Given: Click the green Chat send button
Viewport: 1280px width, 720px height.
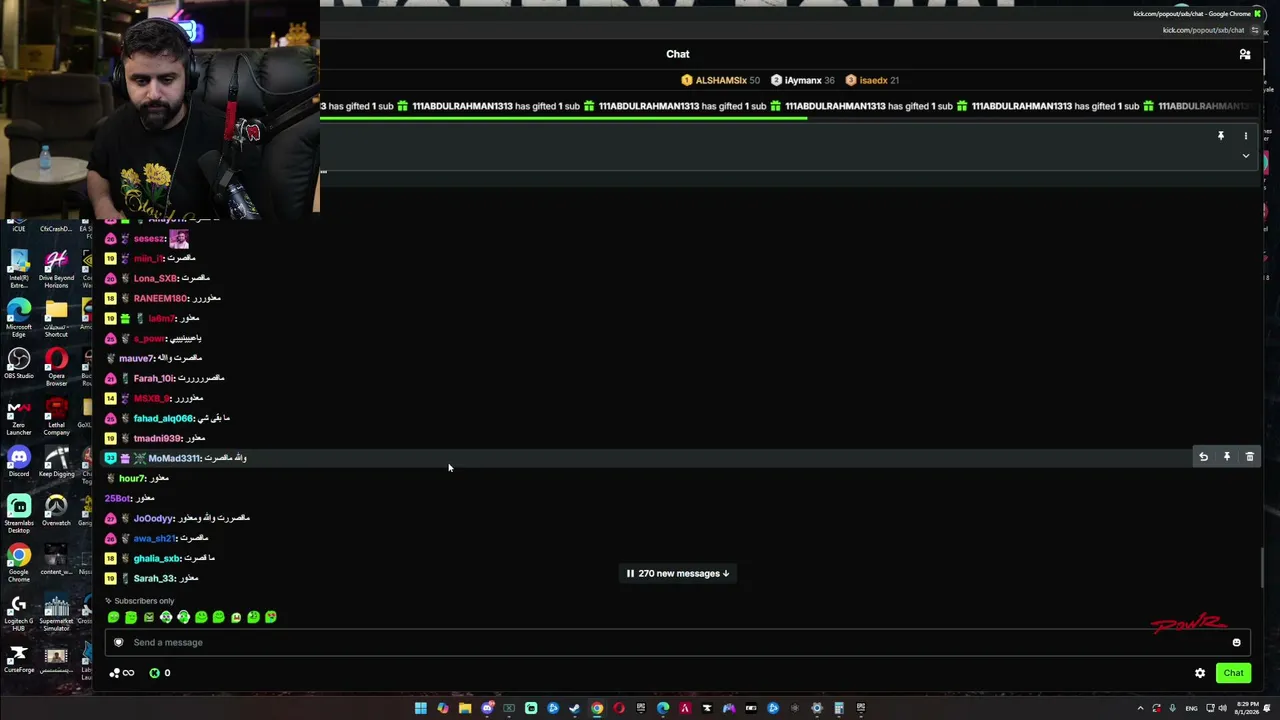Looking at the screenshot, I should 1234,673.
